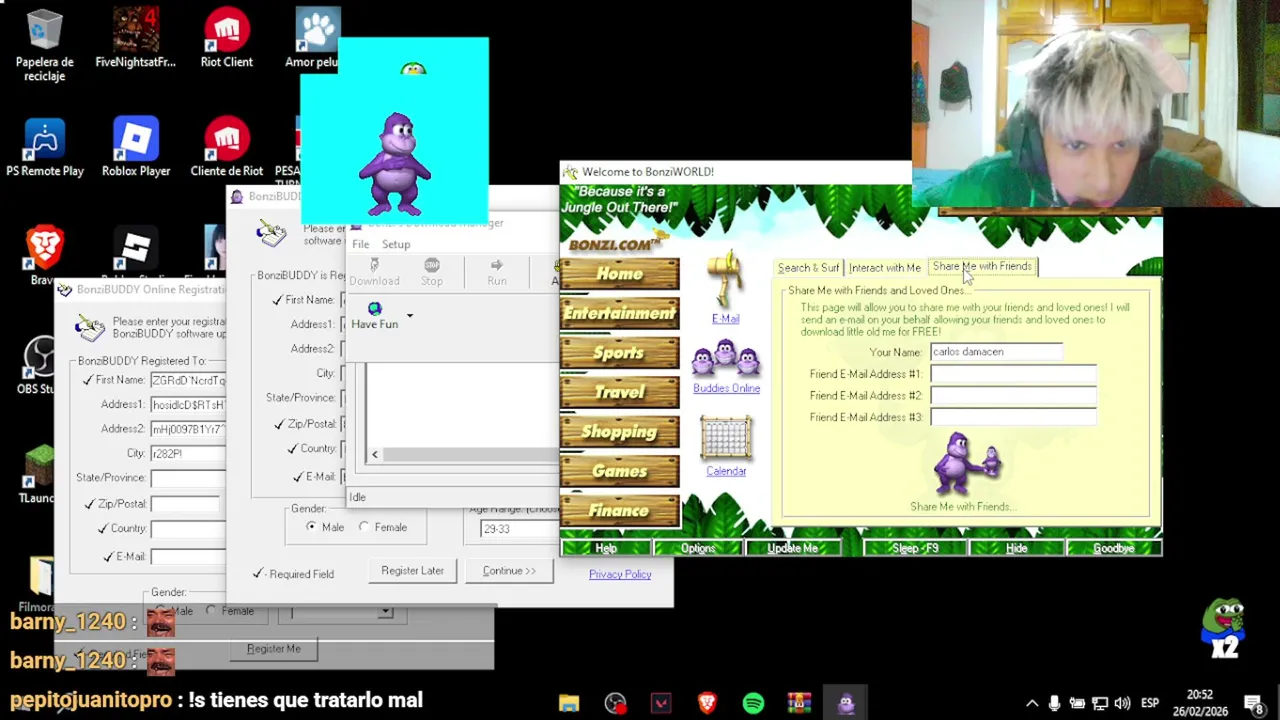Screen dimensions: 1280x720
Task: Open the Home wooden sign in BonziWORLD
Action: (x=619, y=274)
